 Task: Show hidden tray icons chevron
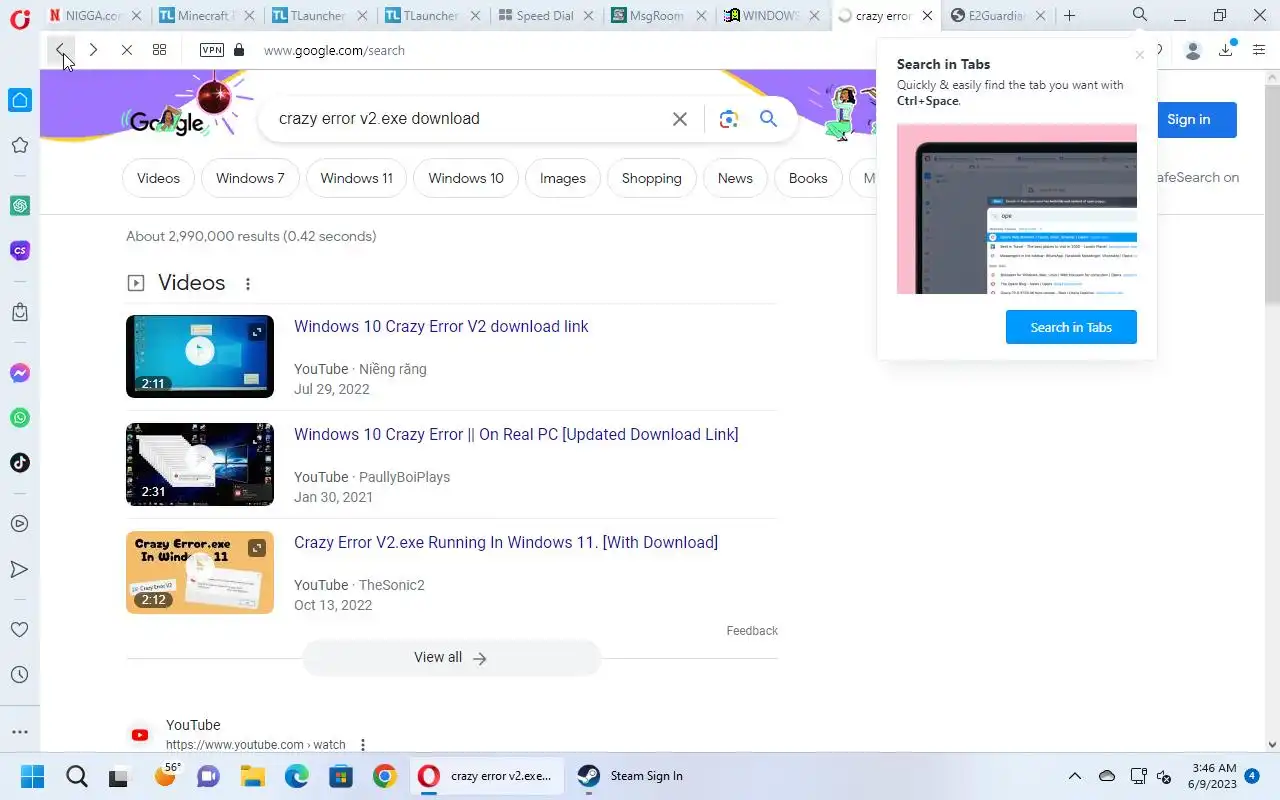tap(1075, 776)
